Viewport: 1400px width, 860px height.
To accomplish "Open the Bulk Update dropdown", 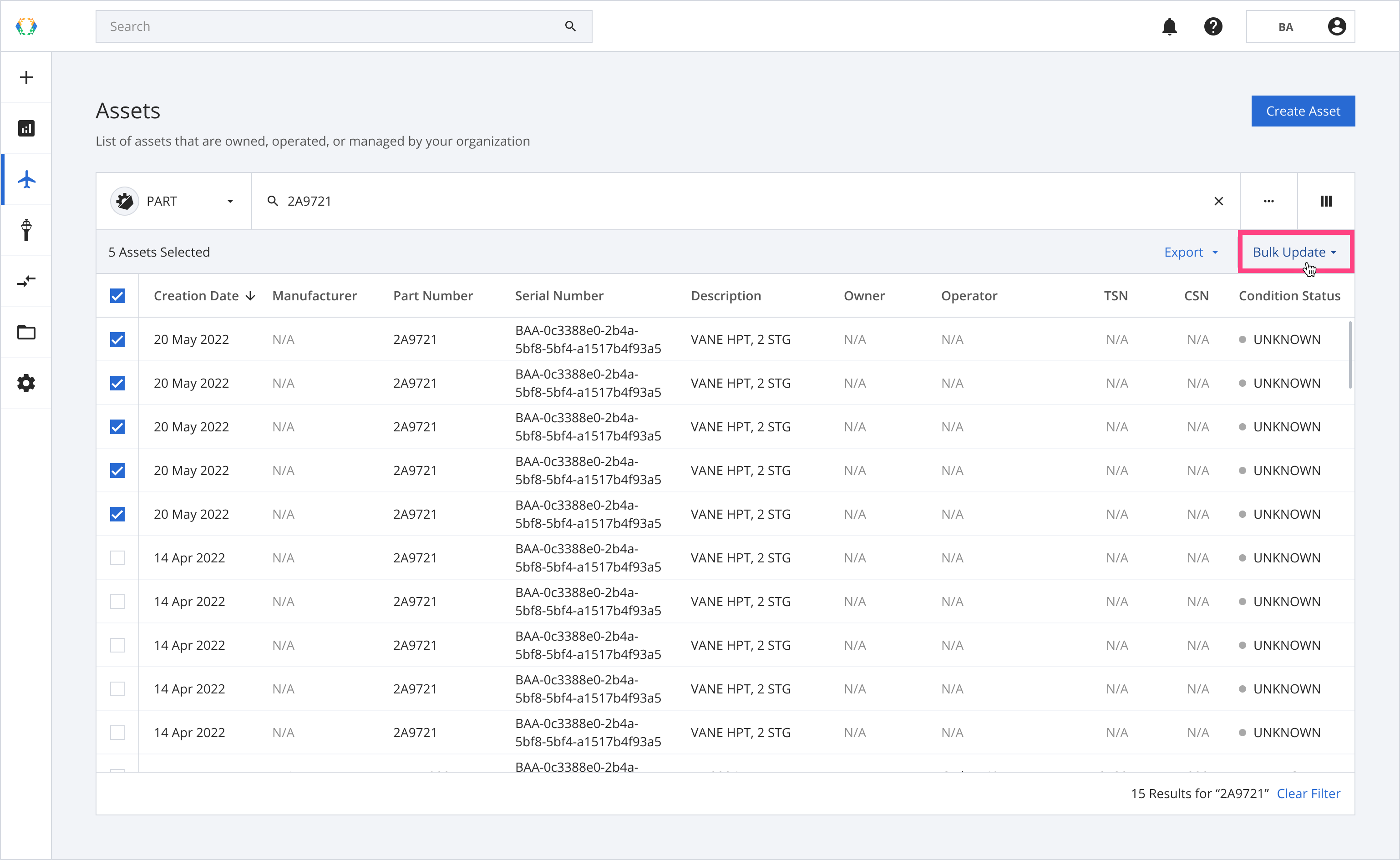I will click(x=1295, y=252).
